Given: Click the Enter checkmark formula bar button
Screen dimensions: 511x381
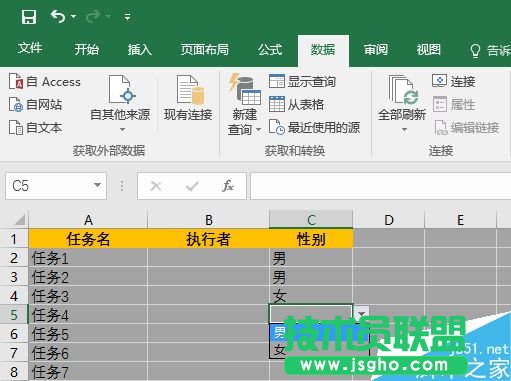Looking at the screenshot, I should tap(192, 186).
